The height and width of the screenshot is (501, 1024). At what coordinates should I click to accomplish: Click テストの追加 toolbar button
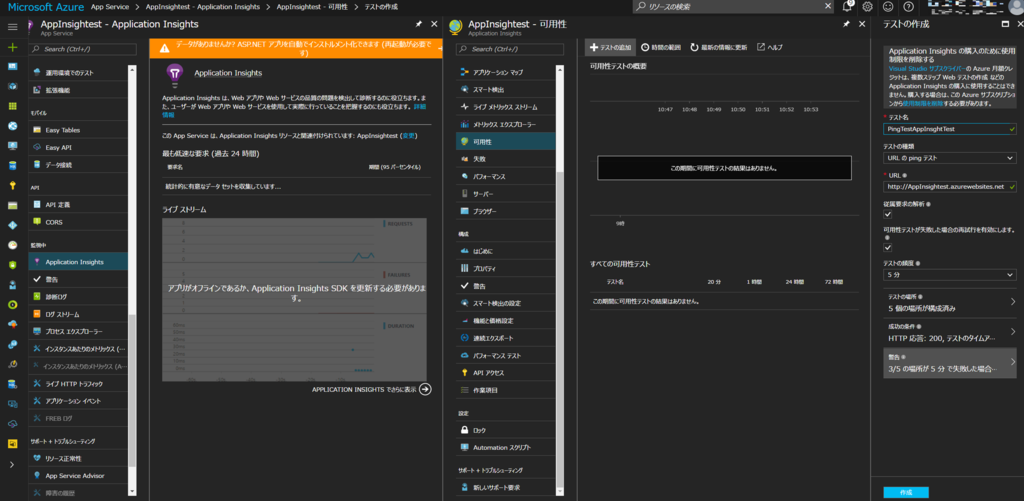[611, 48]
